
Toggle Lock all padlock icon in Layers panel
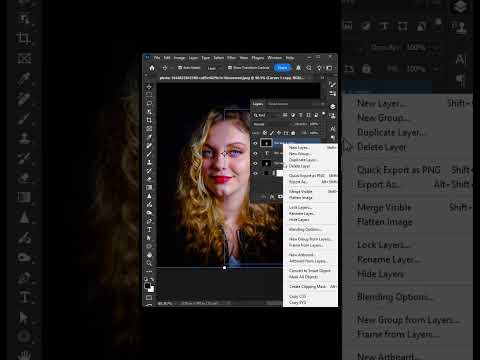293,133
